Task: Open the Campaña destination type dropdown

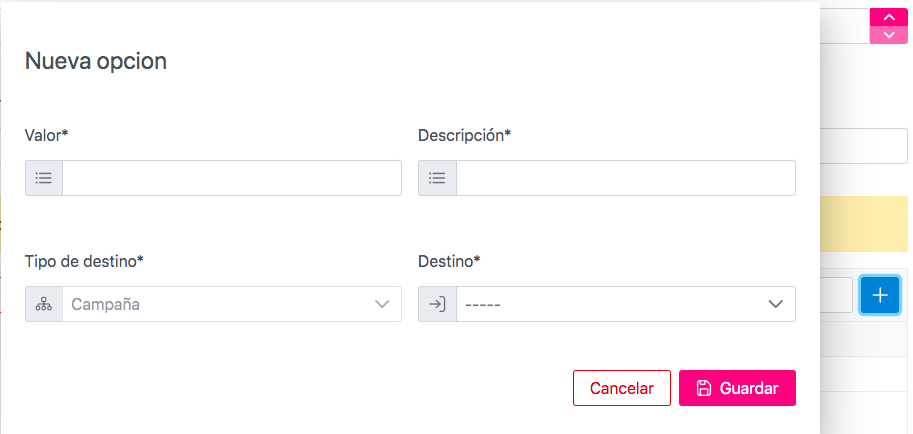Action: pyautogui.click(x=231, y=304)
